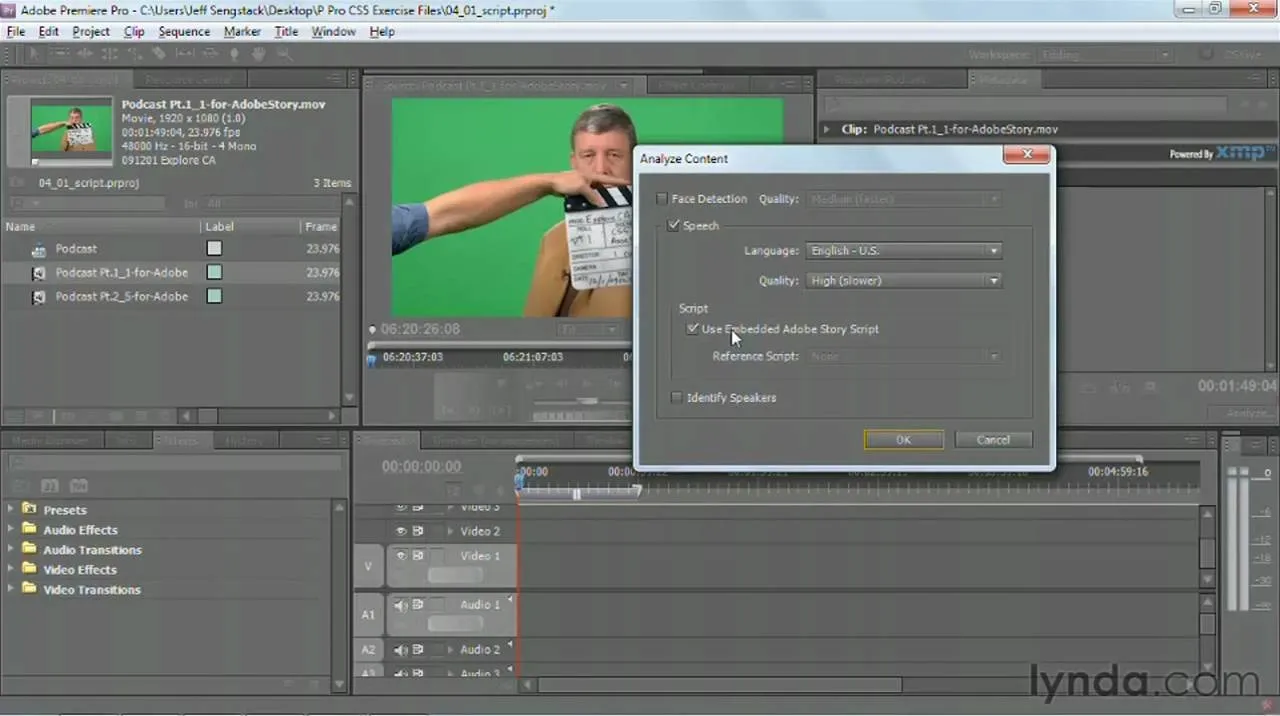Open the Quality dropdown showing High (slower)
The width and height of the screenshot is (1280, 716).
[x=904, y=281]
